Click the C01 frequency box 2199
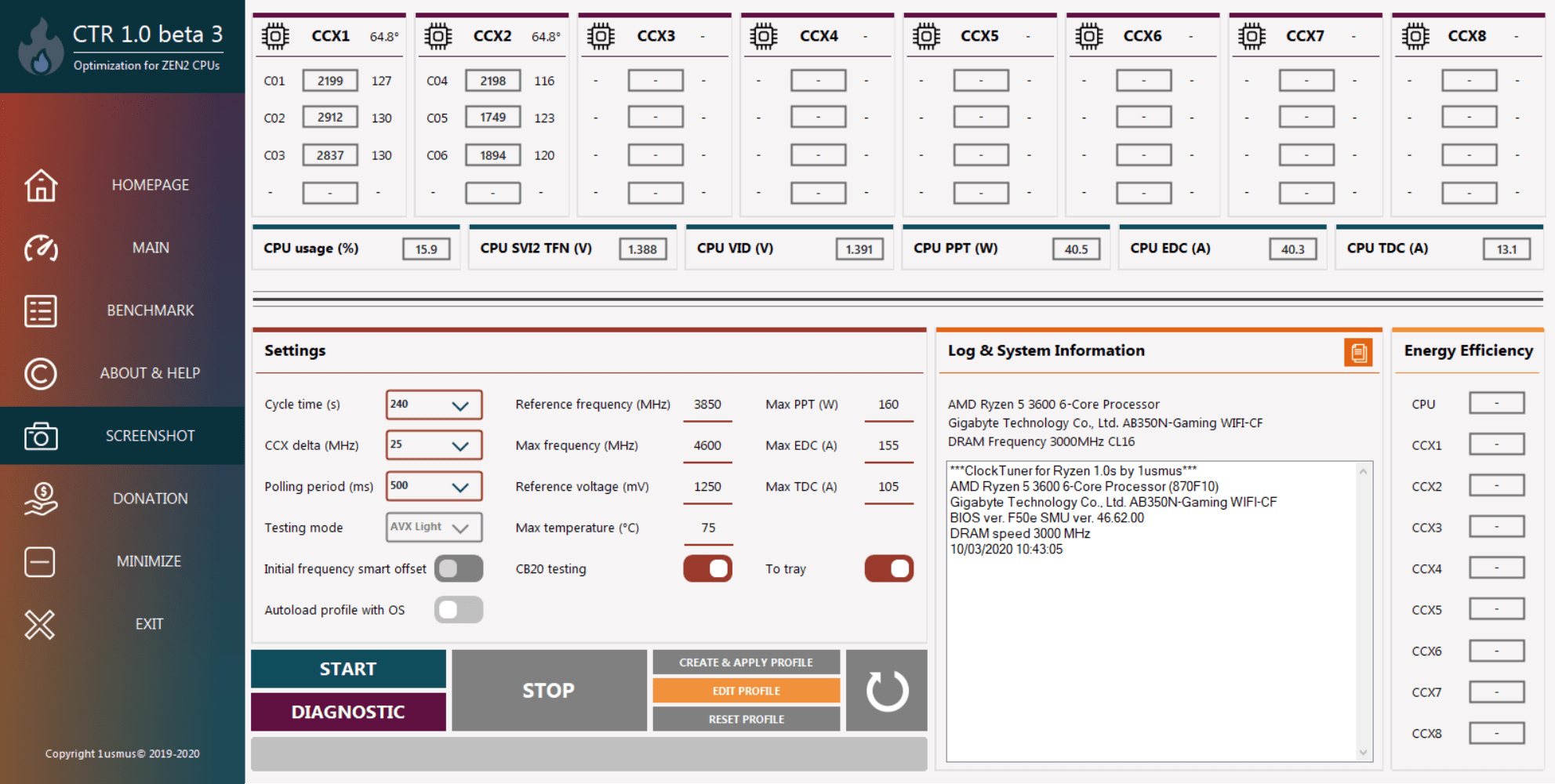The image size is (1555, 784). (330, 81)
